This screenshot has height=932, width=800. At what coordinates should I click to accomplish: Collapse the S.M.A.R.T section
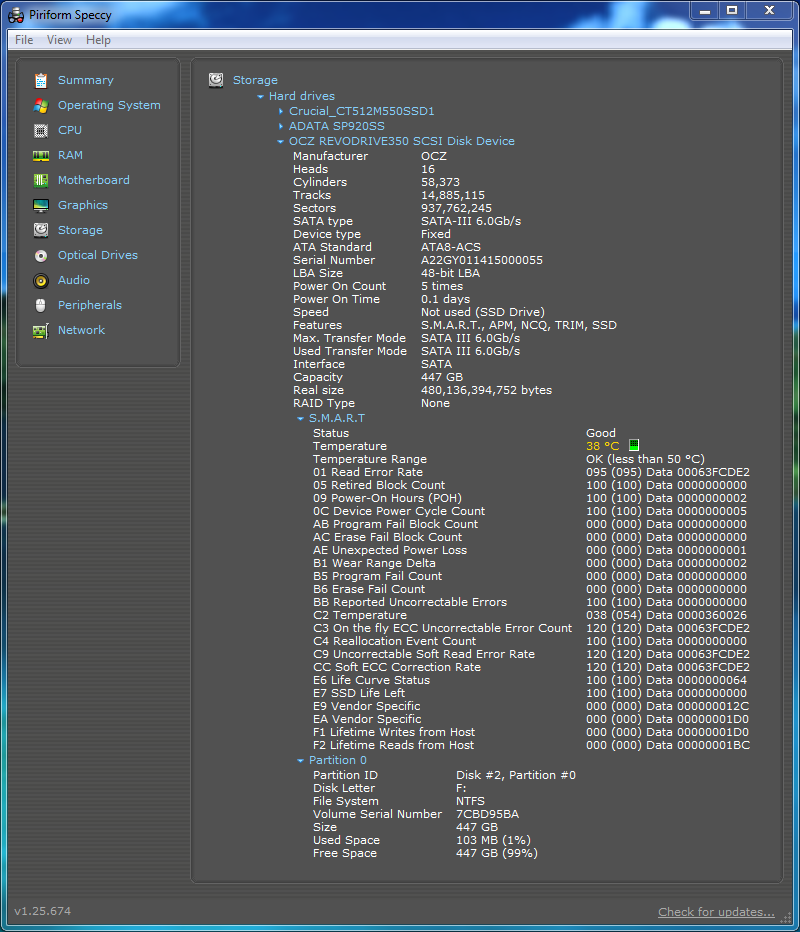coord(301,419)
